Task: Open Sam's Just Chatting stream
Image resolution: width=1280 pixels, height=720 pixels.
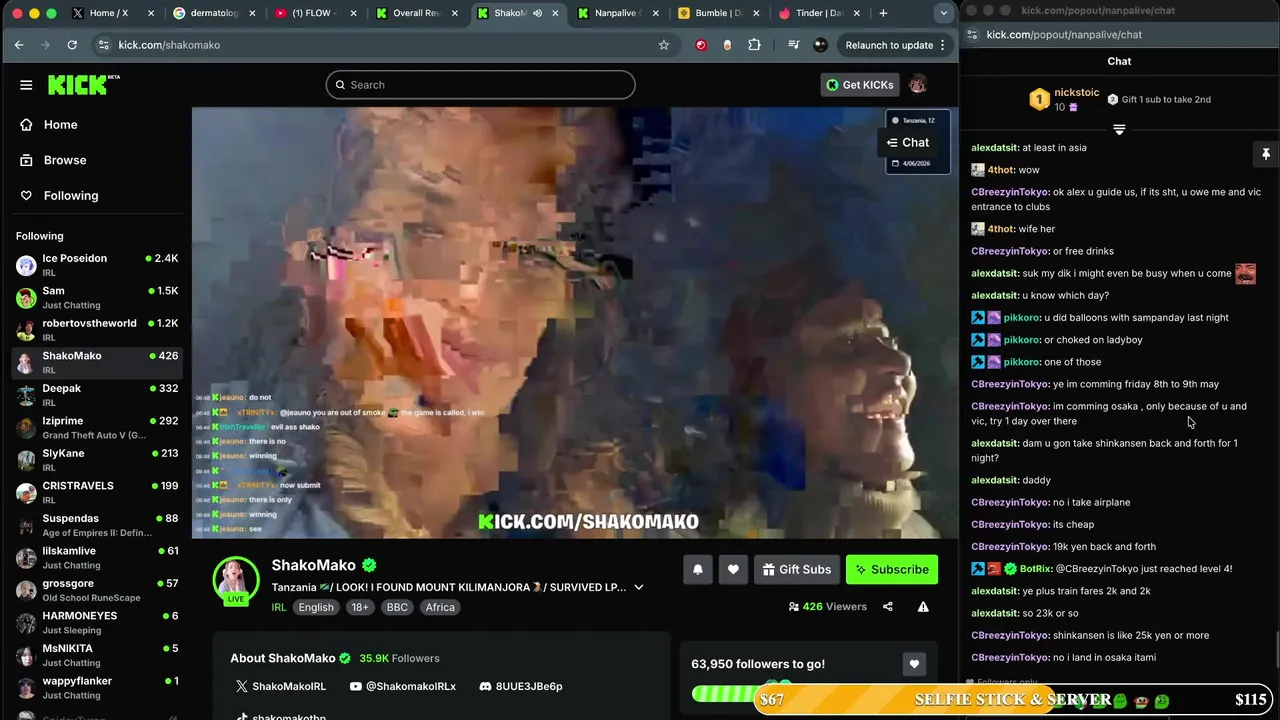Action: click(96, 297)
